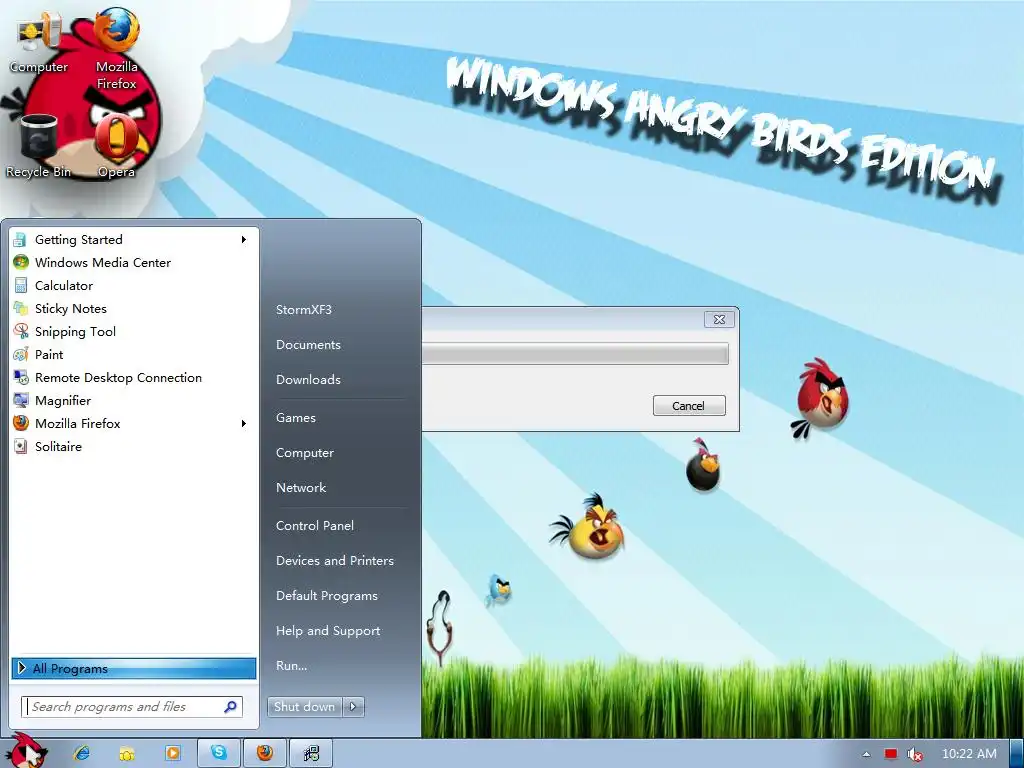Screen dimensions: 1024x768
Task: Open Network from Start menu
Action: click(300, 488)
